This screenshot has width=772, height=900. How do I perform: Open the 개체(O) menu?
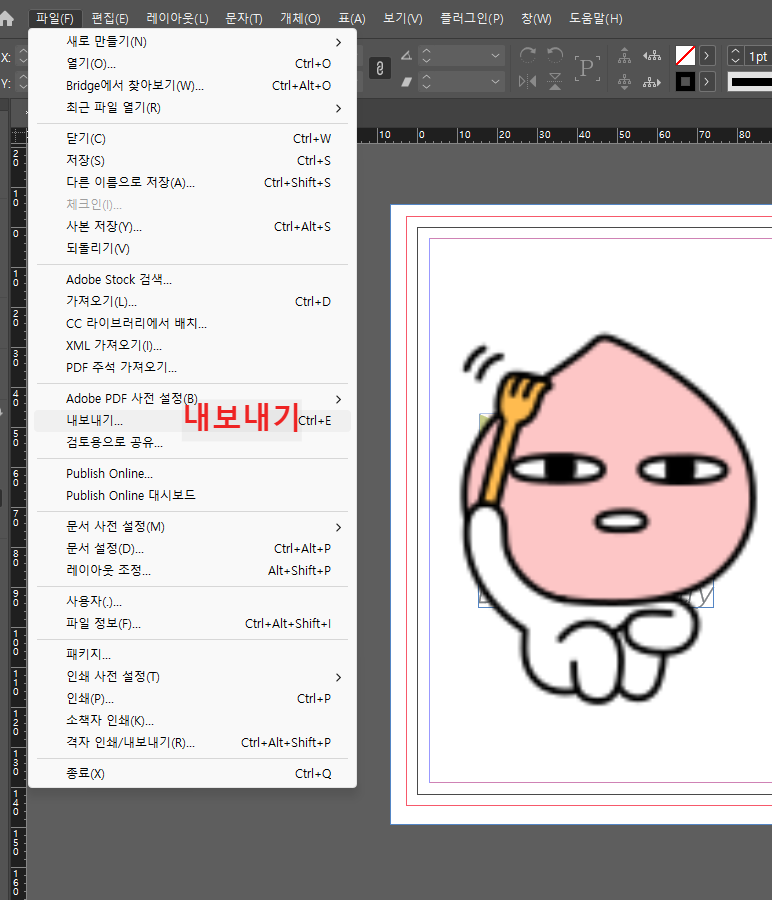(x=300, y=18)
